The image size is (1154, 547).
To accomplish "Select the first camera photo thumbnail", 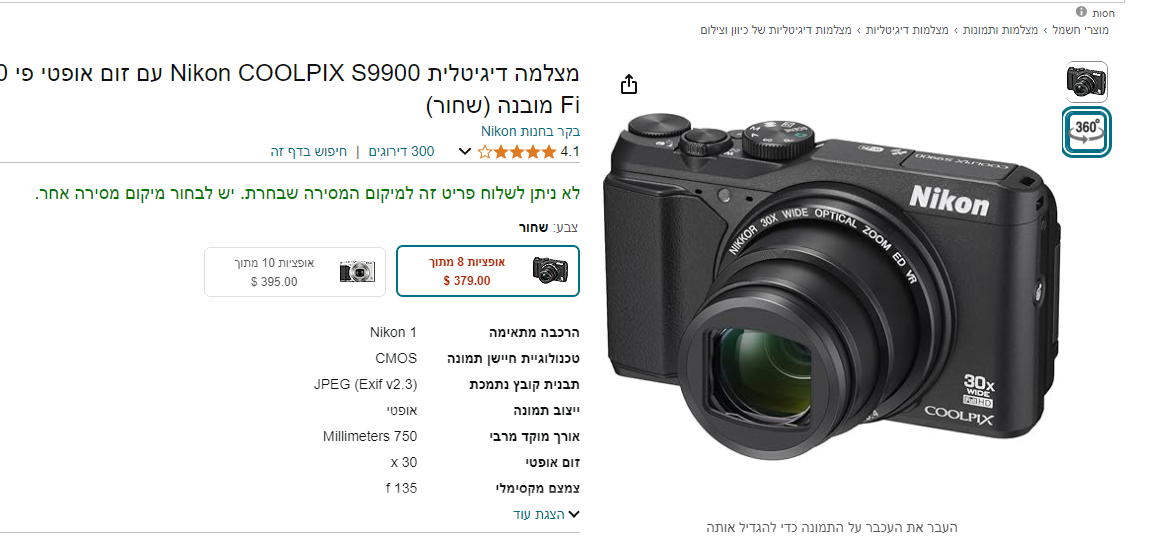I will [1087, 82].
